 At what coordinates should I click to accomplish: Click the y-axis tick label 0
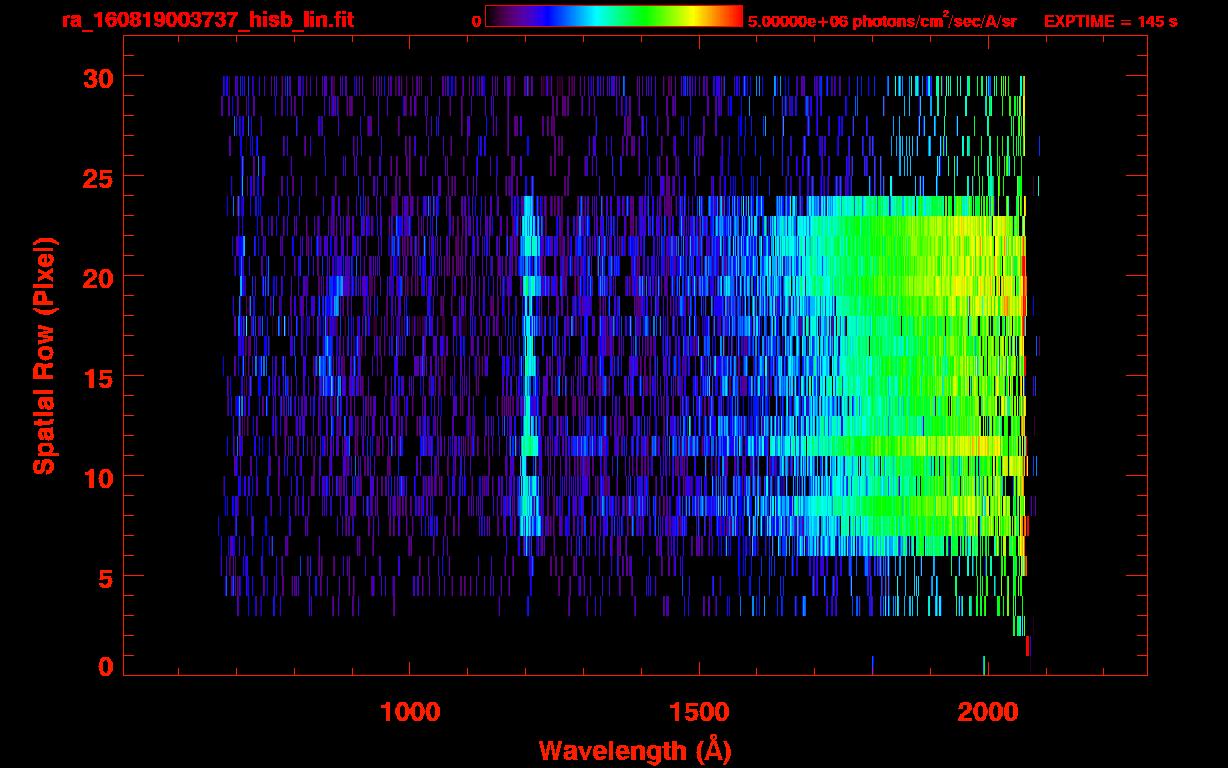click(x=104, y=667)
